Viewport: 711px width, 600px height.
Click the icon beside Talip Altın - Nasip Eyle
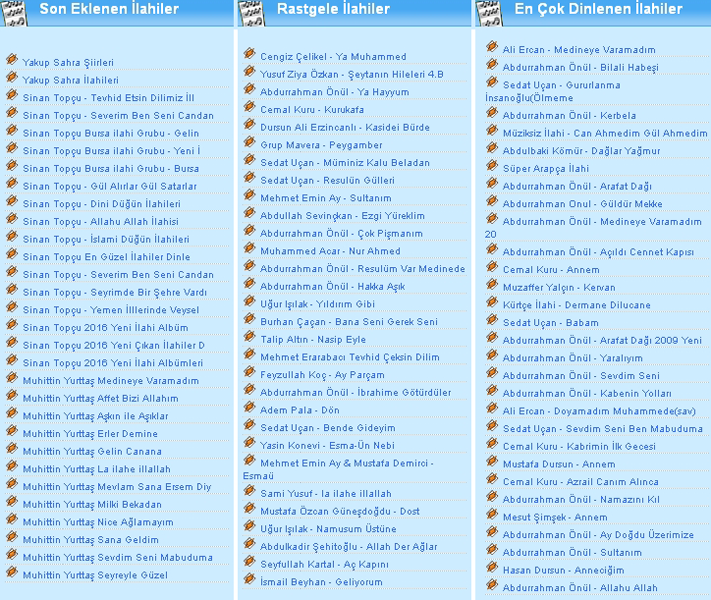click(x=249, y=336)
